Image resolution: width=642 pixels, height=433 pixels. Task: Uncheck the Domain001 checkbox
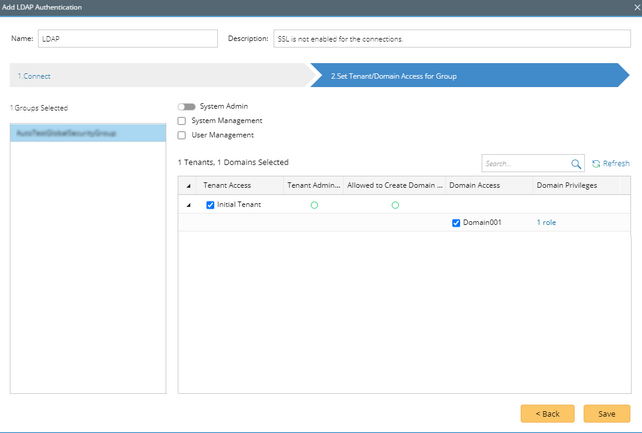[x=456, y=223]
